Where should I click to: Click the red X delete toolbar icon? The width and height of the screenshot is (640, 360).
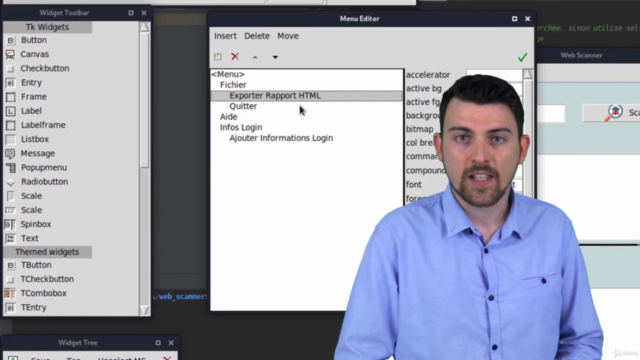pos(235,57)
